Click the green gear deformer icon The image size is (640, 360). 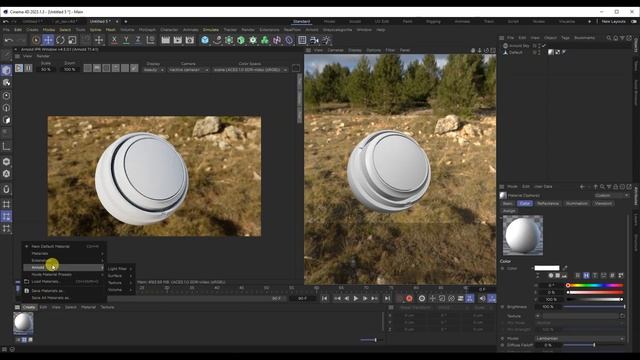click(x=253, y=40)
